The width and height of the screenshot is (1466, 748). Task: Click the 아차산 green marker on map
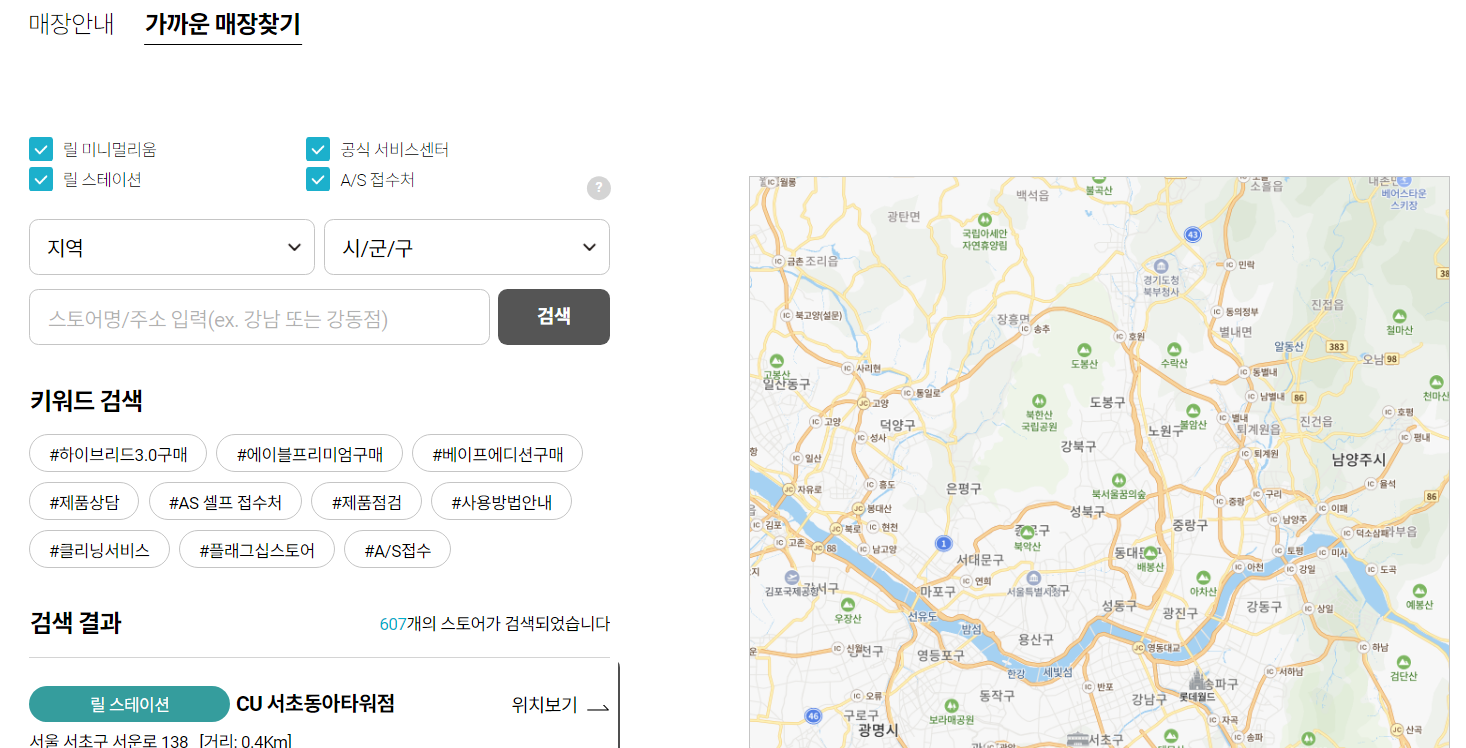(x=1203, y=576)
